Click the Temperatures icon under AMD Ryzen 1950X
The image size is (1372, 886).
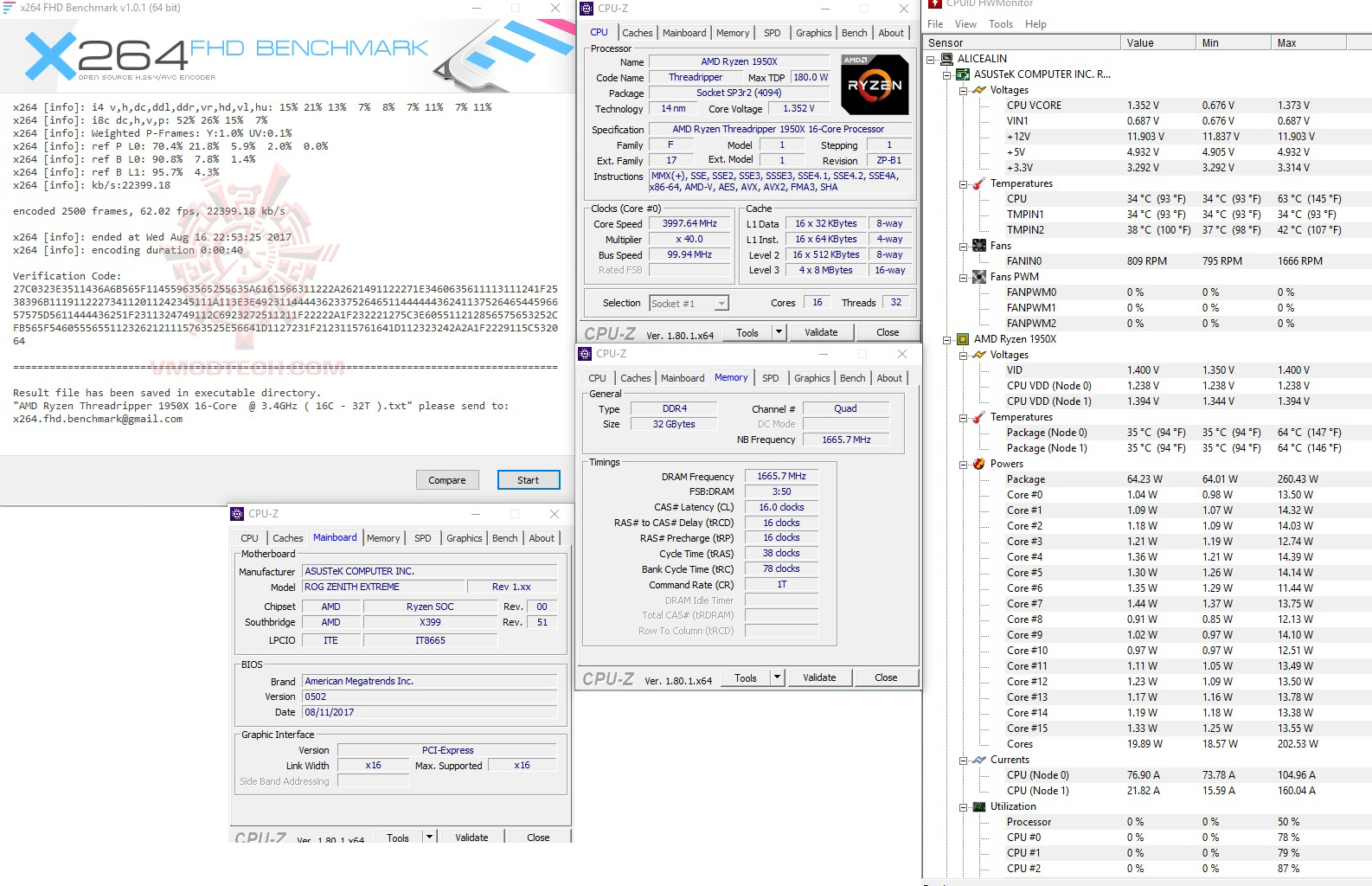click(978, 417)
